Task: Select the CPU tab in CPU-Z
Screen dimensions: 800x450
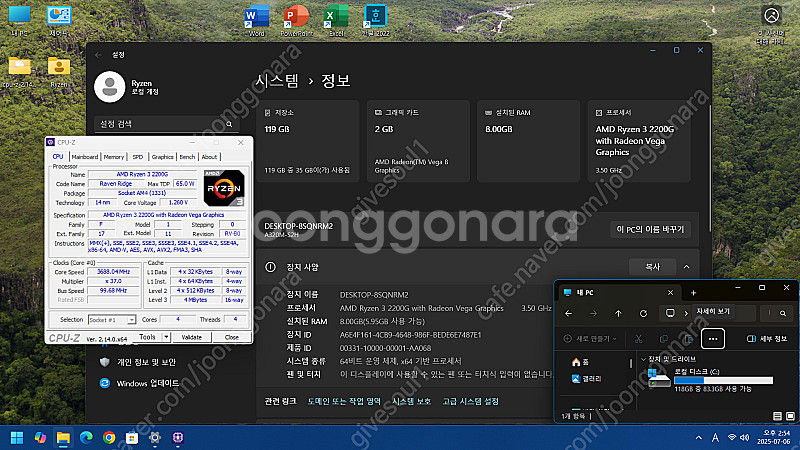Action: point(58,157)
